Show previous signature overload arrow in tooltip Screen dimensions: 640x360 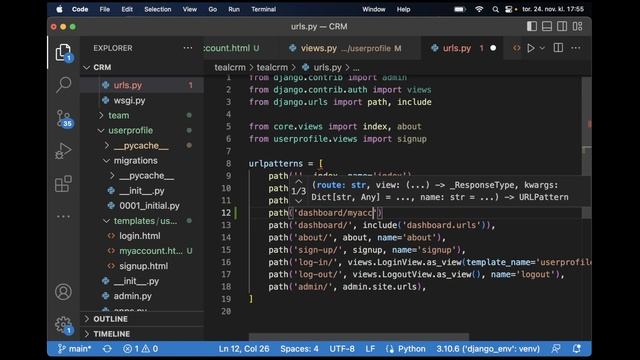tap(299, 181)
